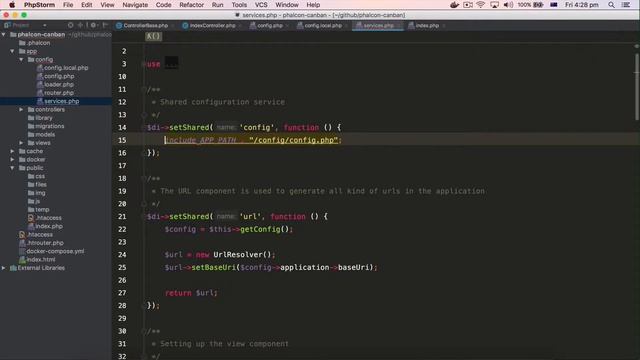Image resolution: width=640 pixels, height=360 pixels.
Task: Close the services.php editor tab
Action: pyautogui.click(x=399, y=26)
